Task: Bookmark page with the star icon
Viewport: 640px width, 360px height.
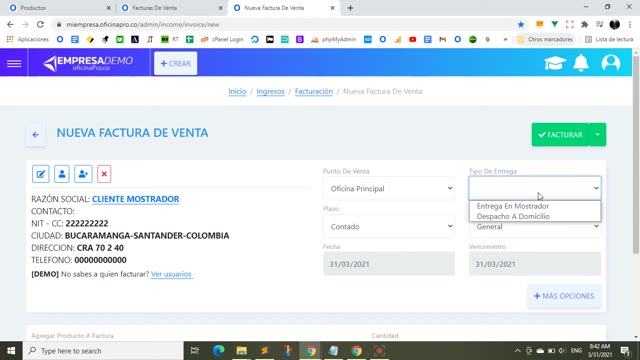Action: click(x=521, y=24)
